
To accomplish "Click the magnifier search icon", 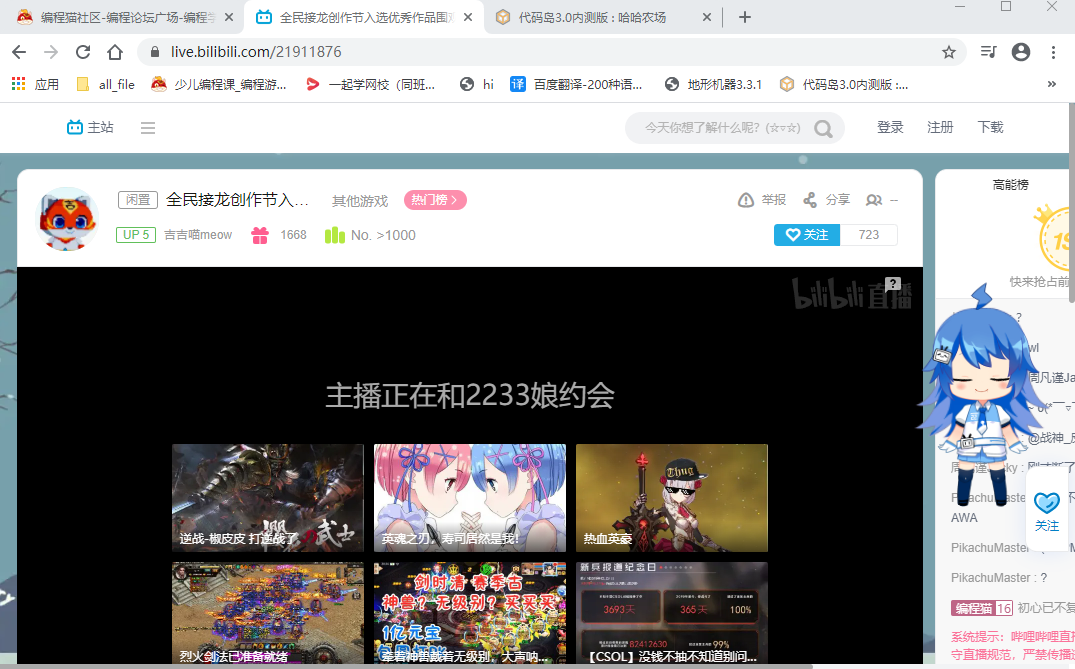I will click(x=823, y=128).
